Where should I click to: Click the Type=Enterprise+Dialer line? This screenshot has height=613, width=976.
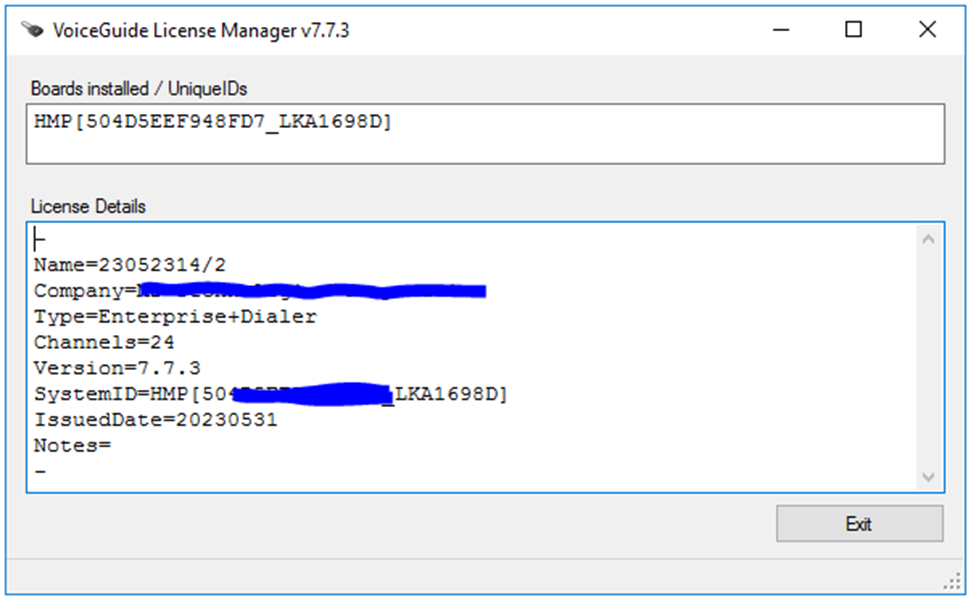[x=175, y=317]
